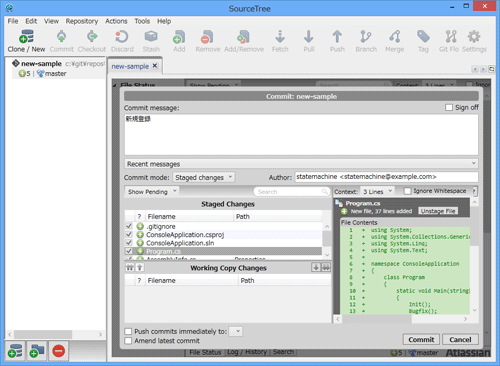
Task: Expand the Recent messages dropdown
Action: [301, 164]
